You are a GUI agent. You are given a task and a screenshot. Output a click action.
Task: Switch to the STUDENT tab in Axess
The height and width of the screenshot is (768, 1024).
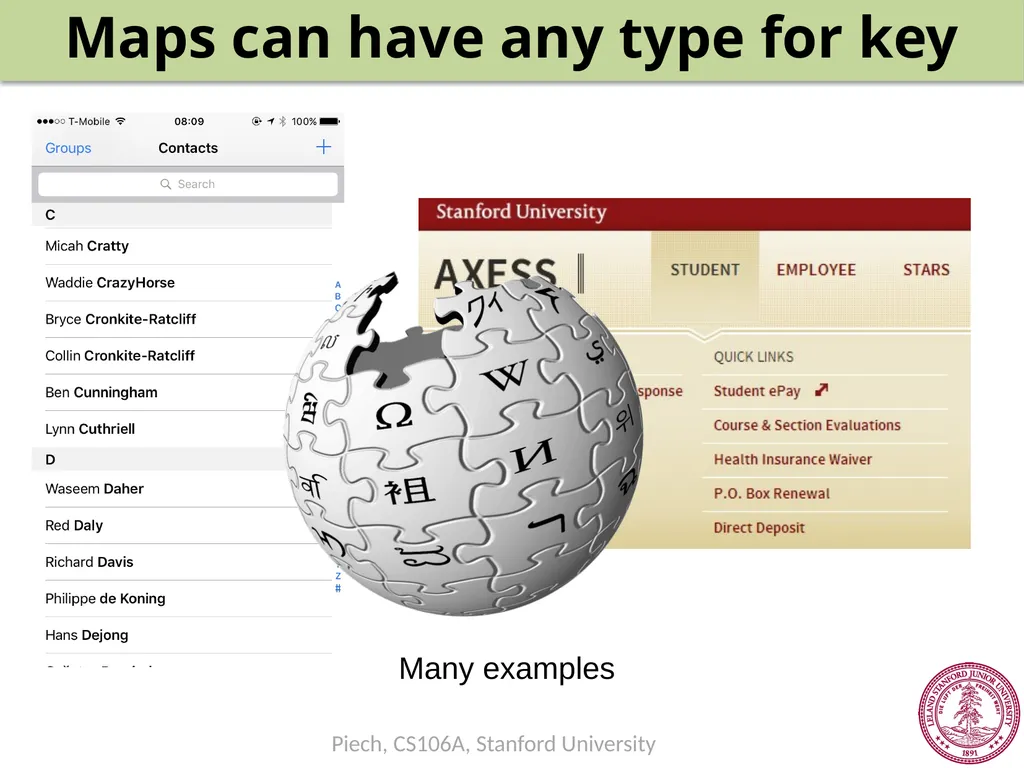tap(705, 270)
